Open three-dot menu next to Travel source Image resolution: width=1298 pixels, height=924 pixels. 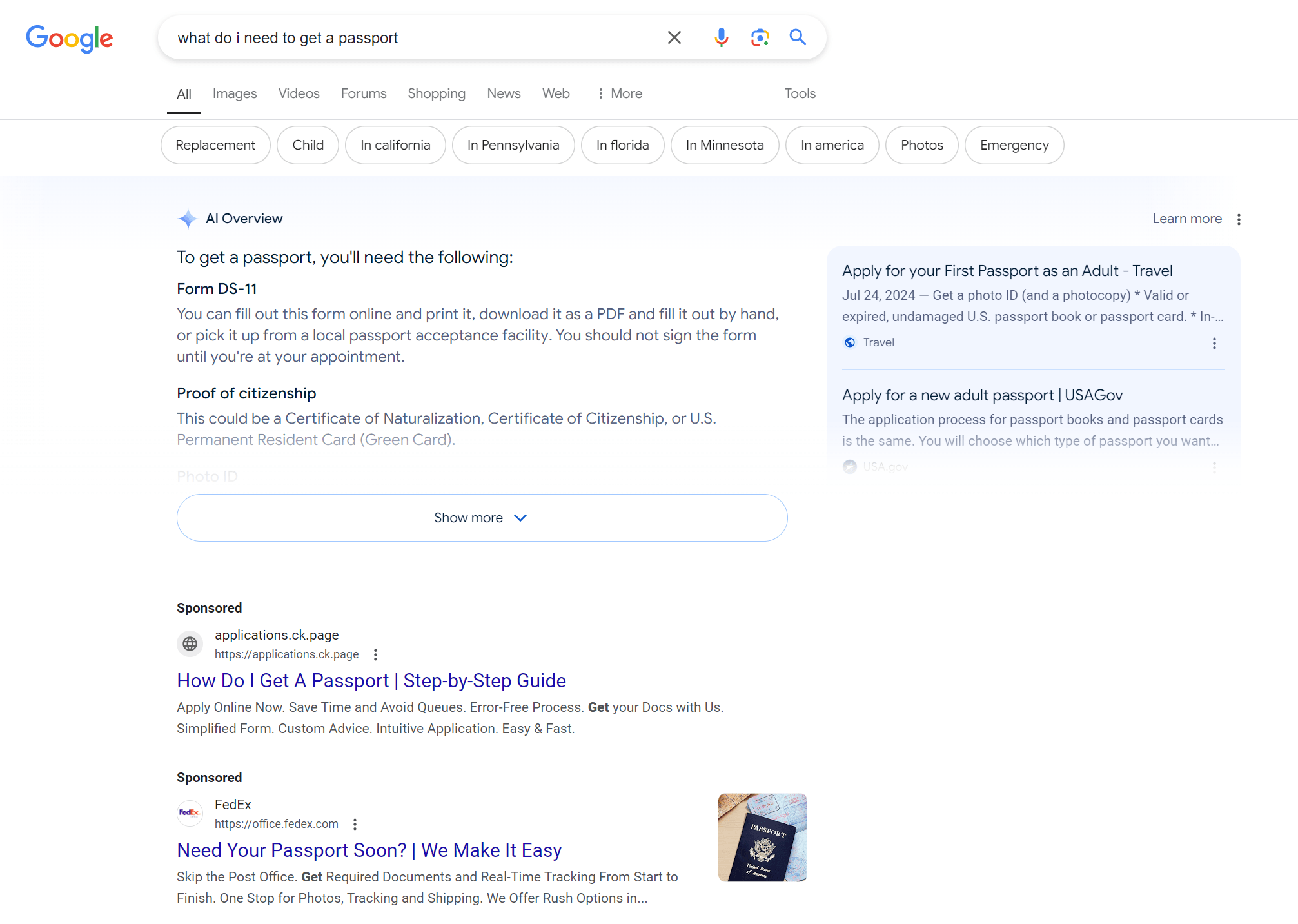pyautogui.click(x=1214, y=343)
